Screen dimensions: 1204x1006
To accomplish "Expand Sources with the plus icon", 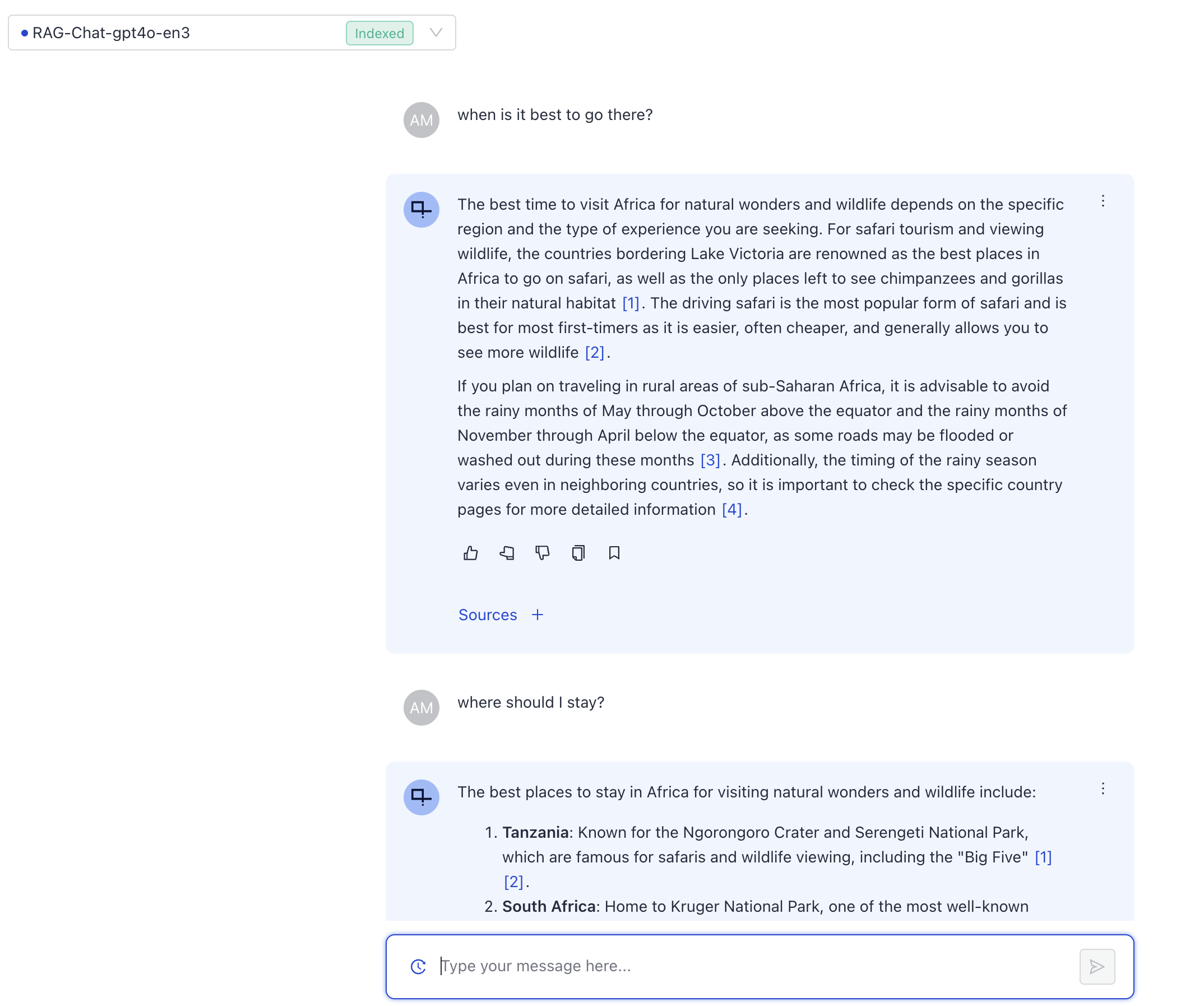I will click(537, 614).
